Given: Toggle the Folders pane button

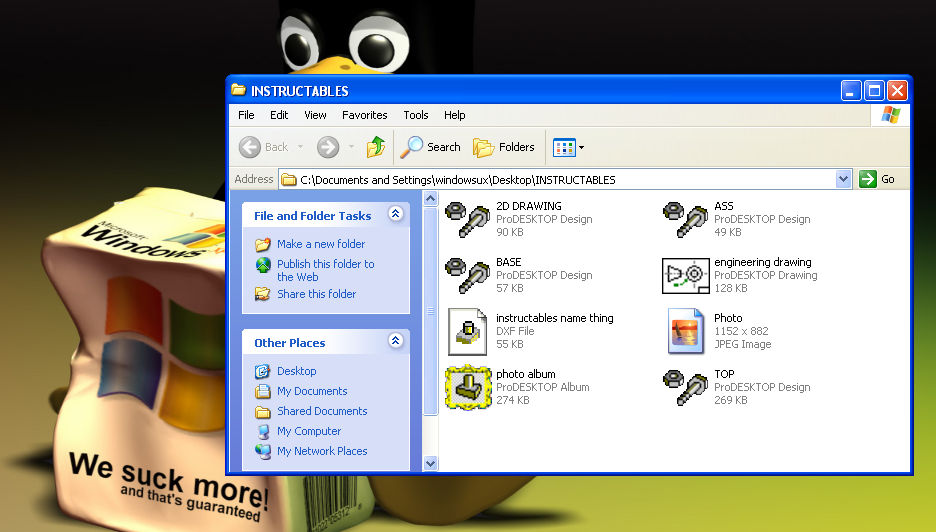Looking at the screenshot, I should [504, 147].
